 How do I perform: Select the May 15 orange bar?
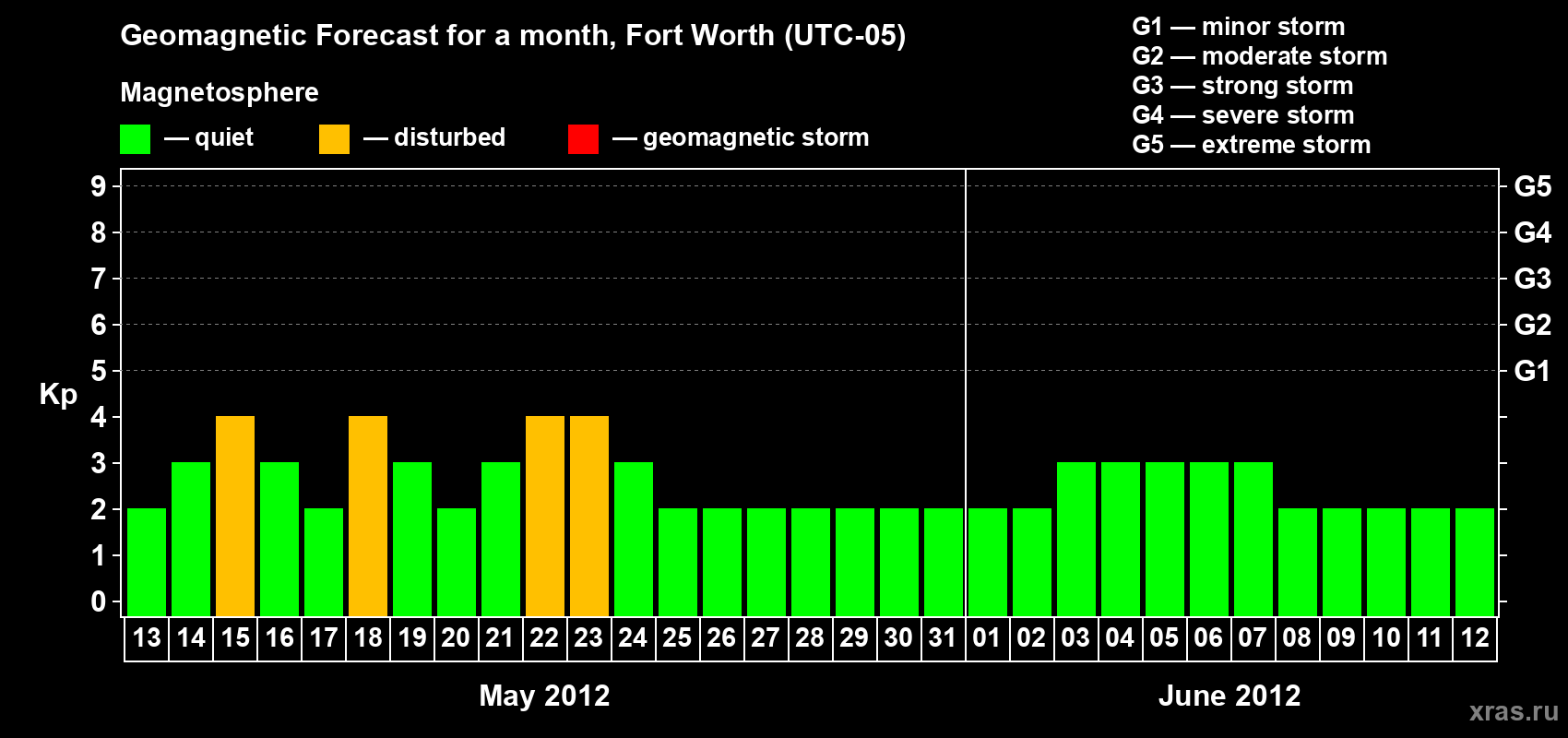235,517
